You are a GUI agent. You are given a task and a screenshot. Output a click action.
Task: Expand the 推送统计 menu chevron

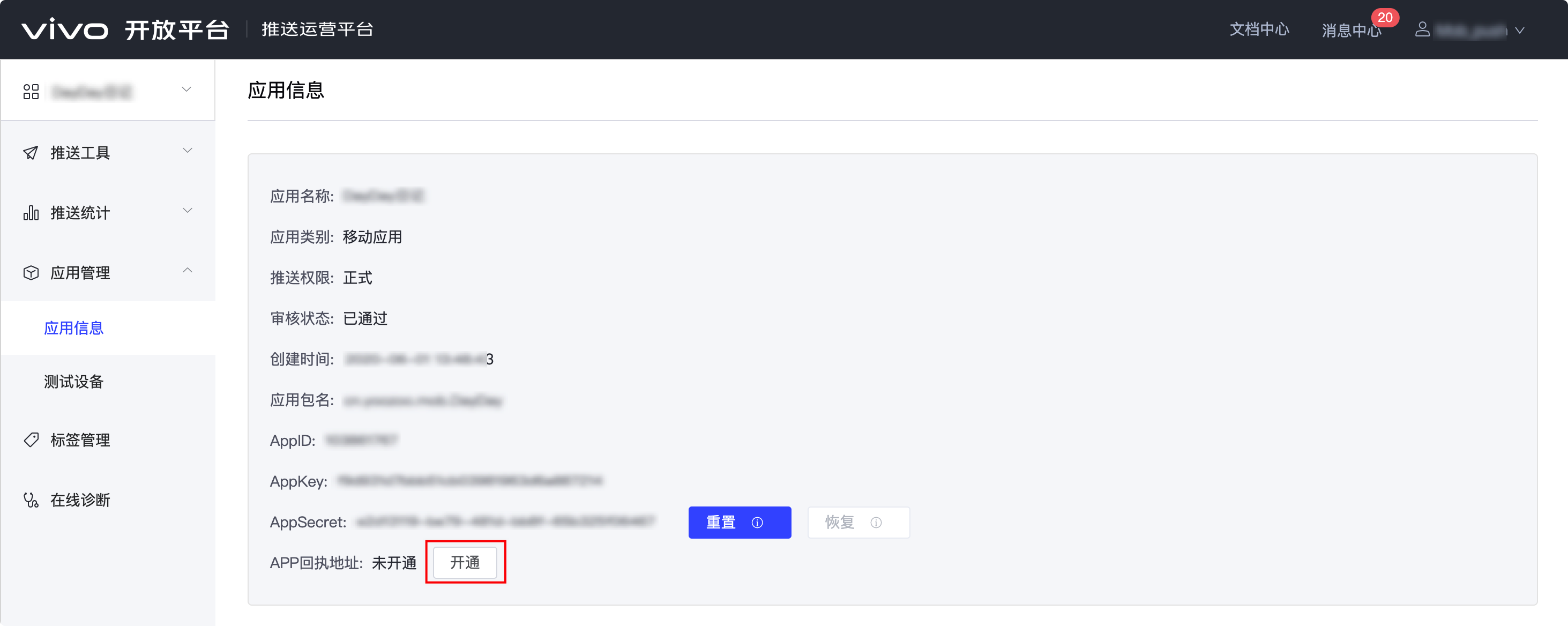pos(188,211)
